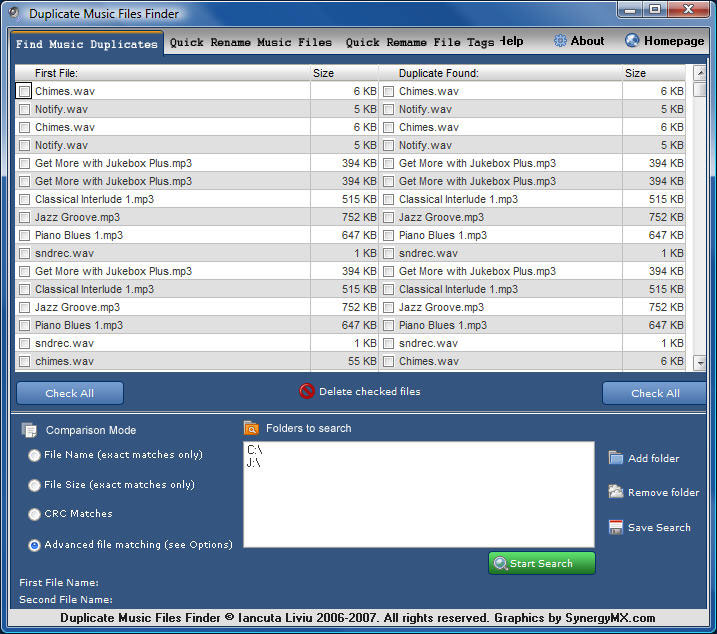717x634 pixels.
Task: Open the Help menu item
Action: pos(511,41)
